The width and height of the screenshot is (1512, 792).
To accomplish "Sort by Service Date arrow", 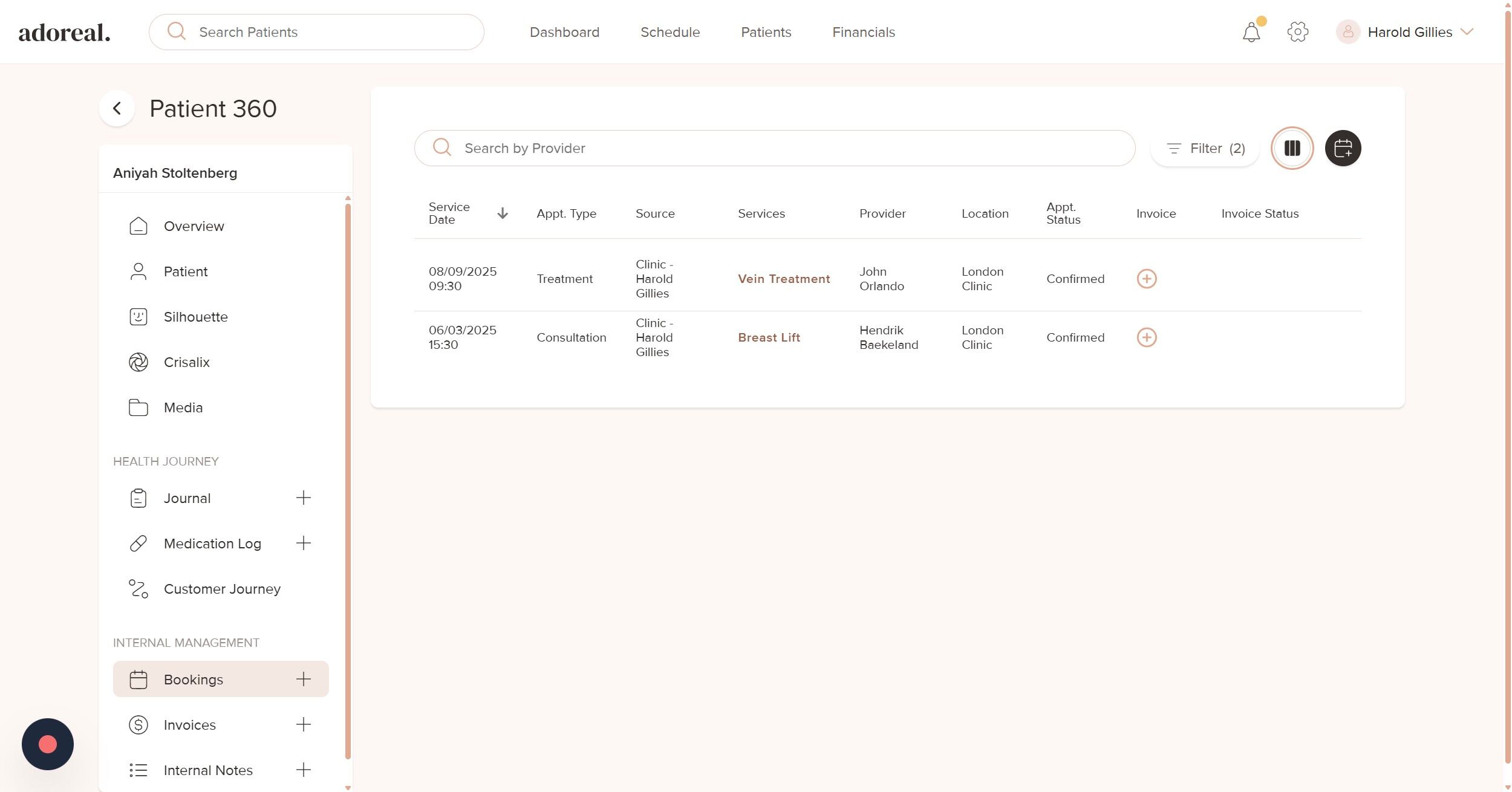I will coord(502,213).
